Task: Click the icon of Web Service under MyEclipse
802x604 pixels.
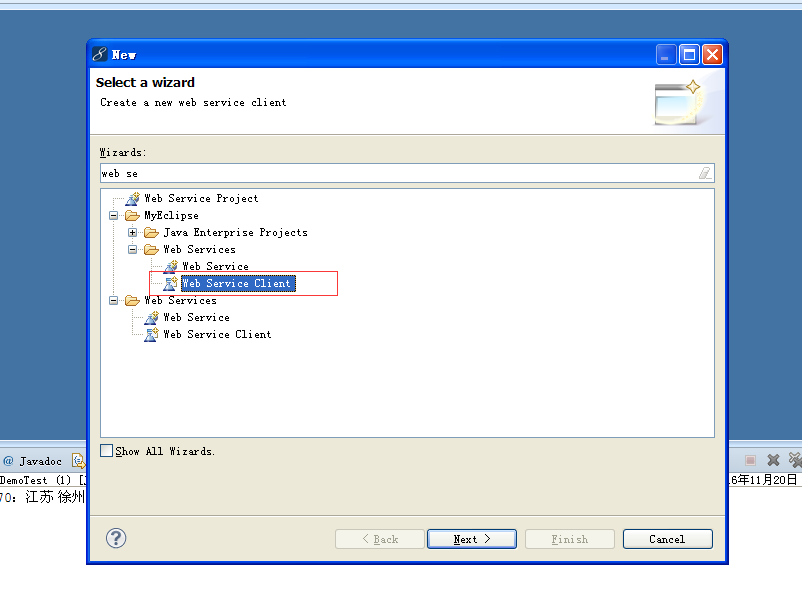Action: (171, 266)
